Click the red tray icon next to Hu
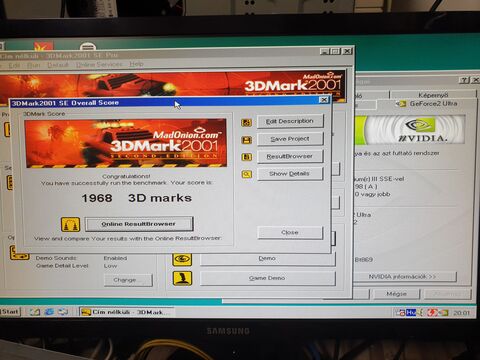 tap(432, 313)
